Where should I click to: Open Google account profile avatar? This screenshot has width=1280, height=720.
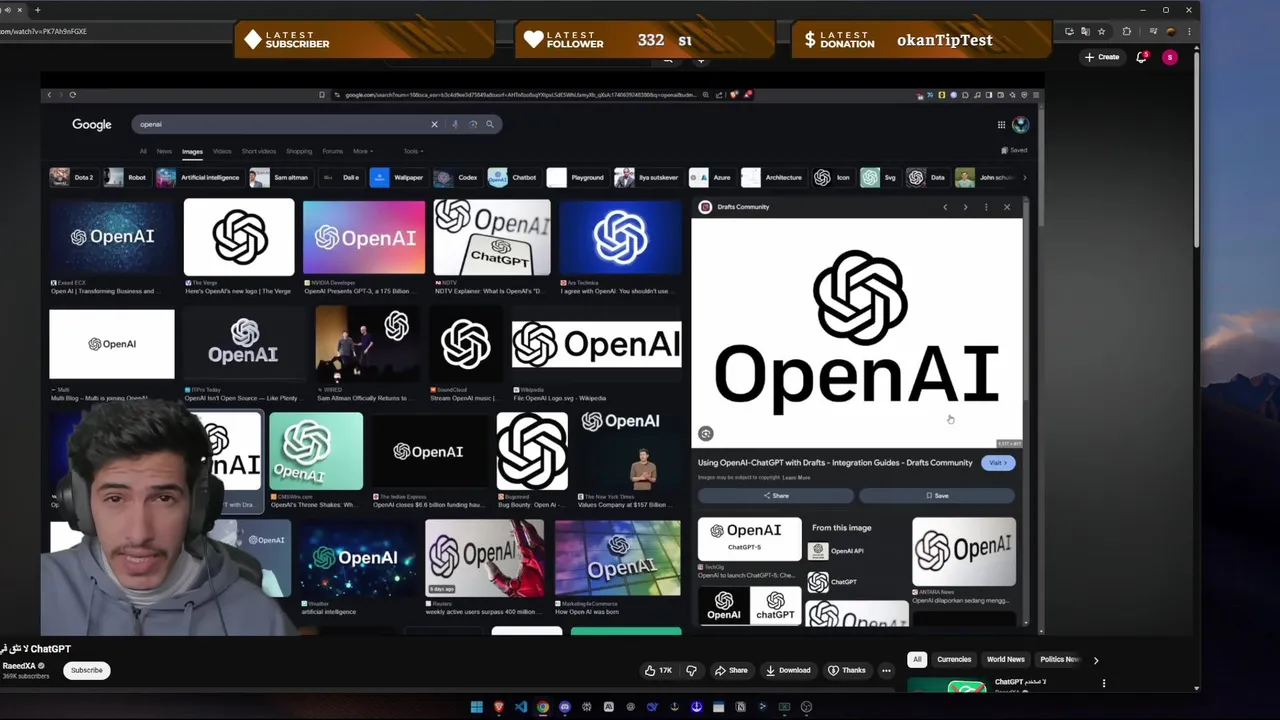(1020, 125)
